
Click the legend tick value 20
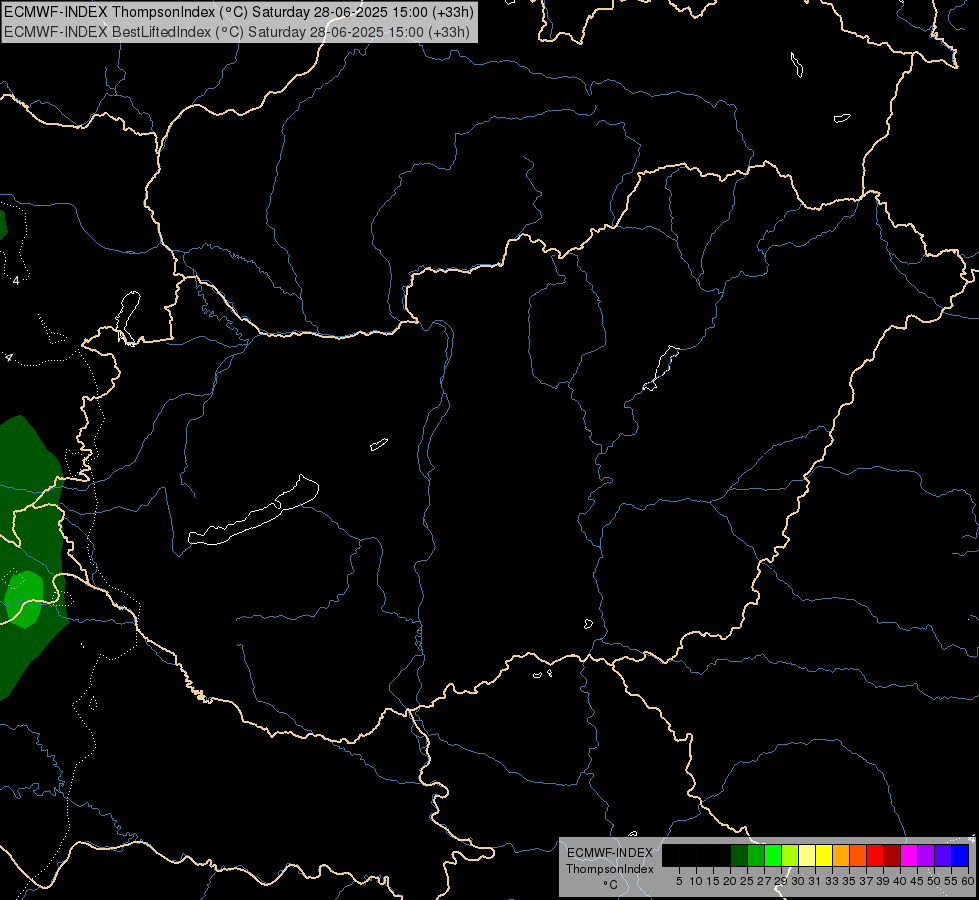click(x=730, y=881)
